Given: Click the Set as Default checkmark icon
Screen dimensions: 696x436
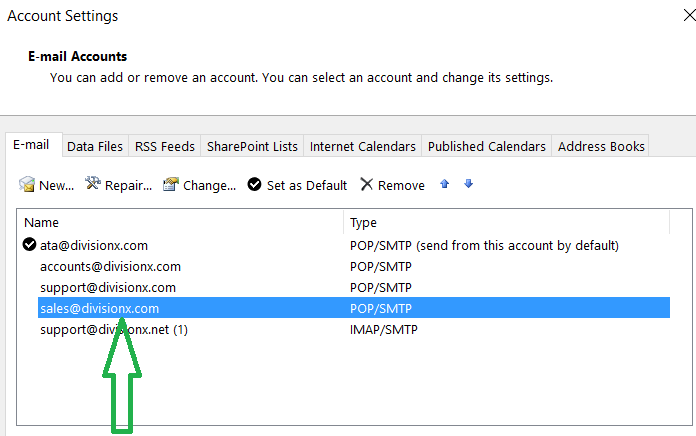Looking at the screenshot, I should pyautogui.click(x=254, y=185).
